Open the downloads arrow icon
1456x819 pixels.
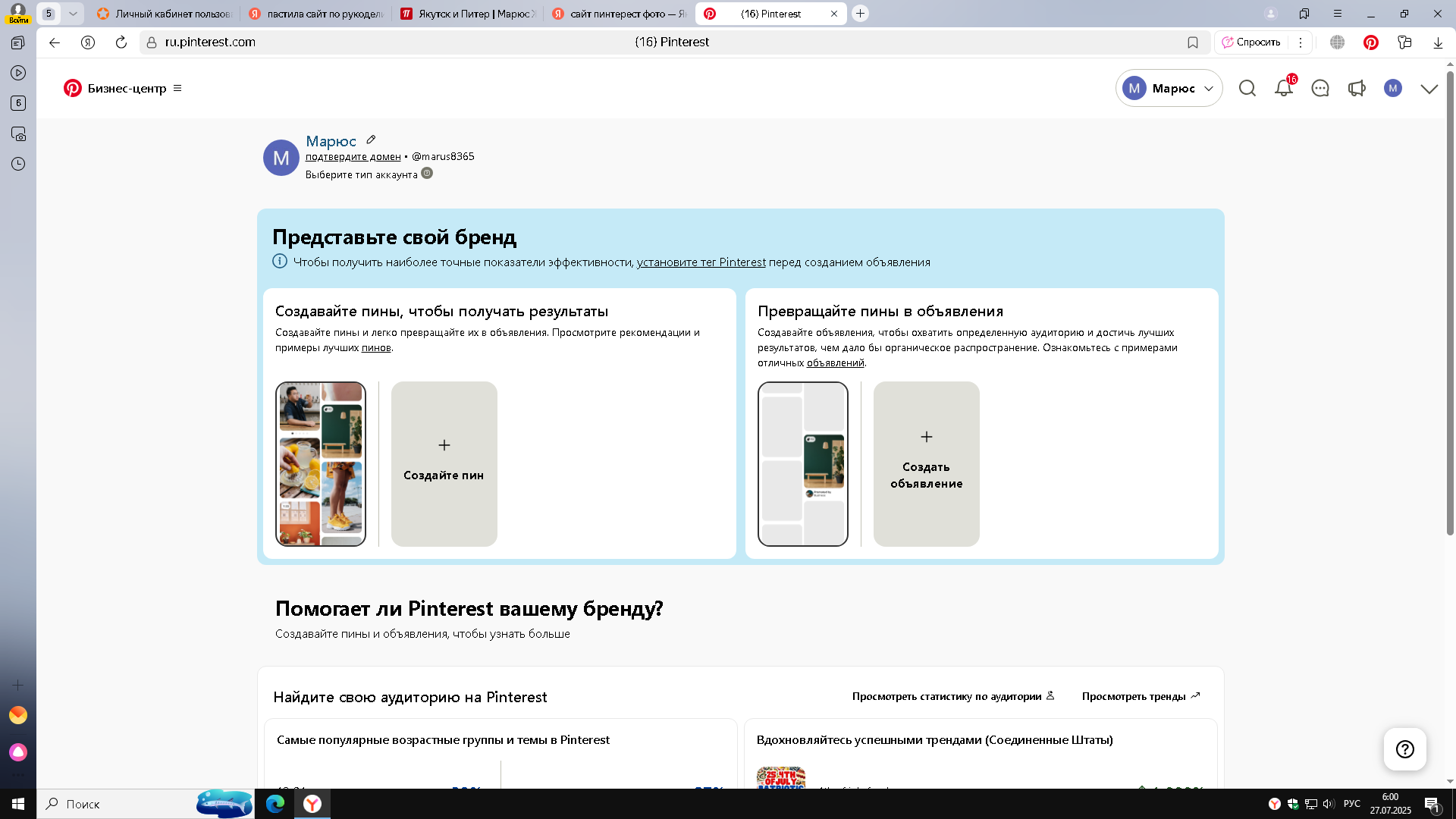[x=1438, y=42]
